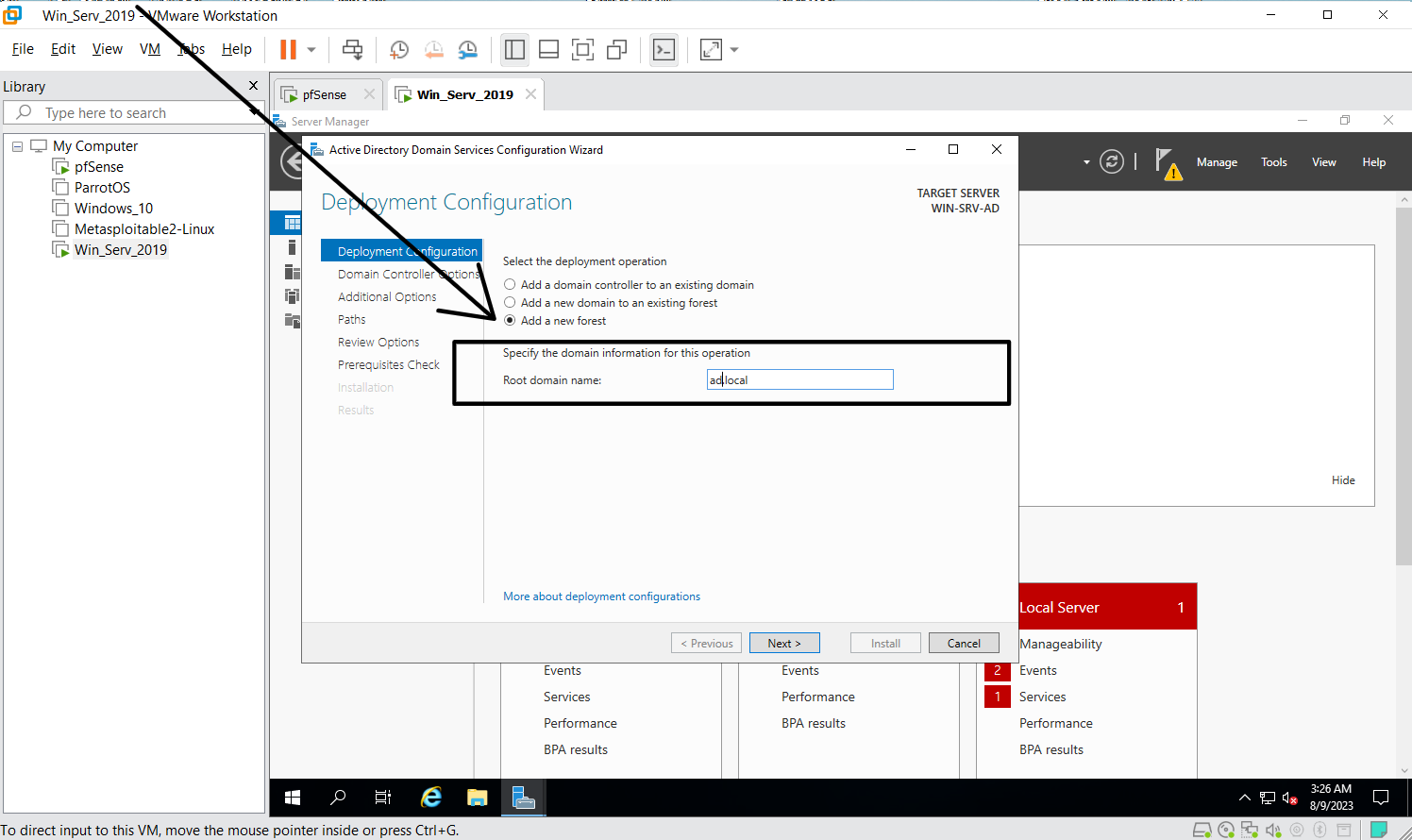Screen dimensions: 1412x840
Task: Click the VMware Suspend (pause) button
Action: (288, 50)
